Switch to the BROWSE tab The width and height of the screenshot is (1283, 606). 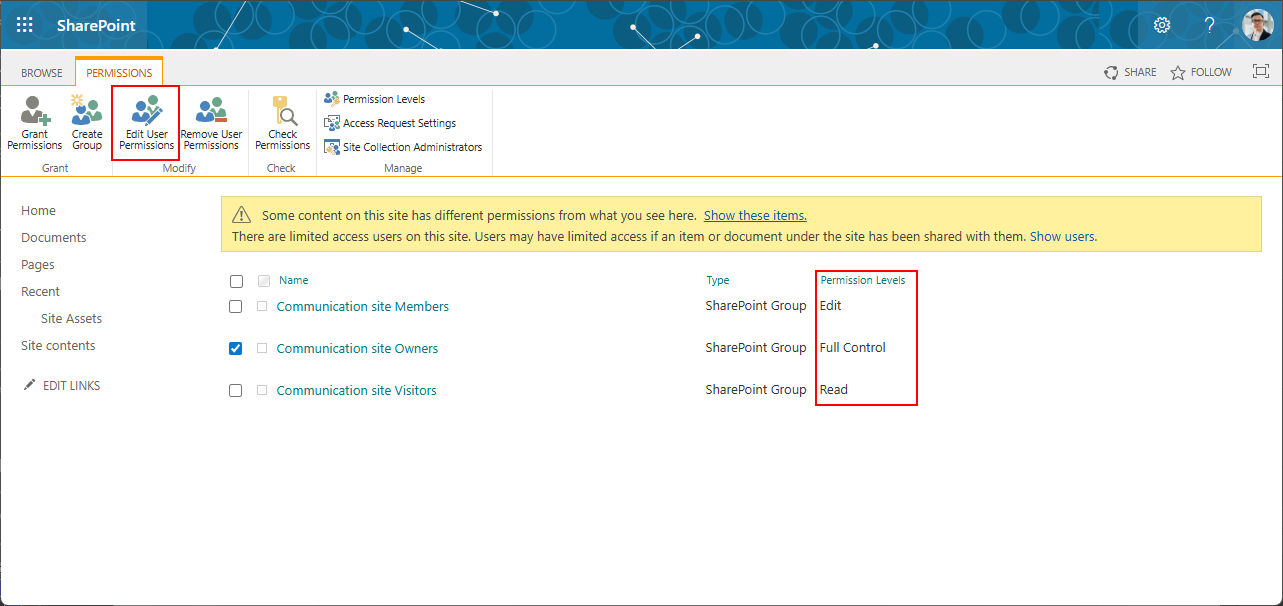coord(41,71)
